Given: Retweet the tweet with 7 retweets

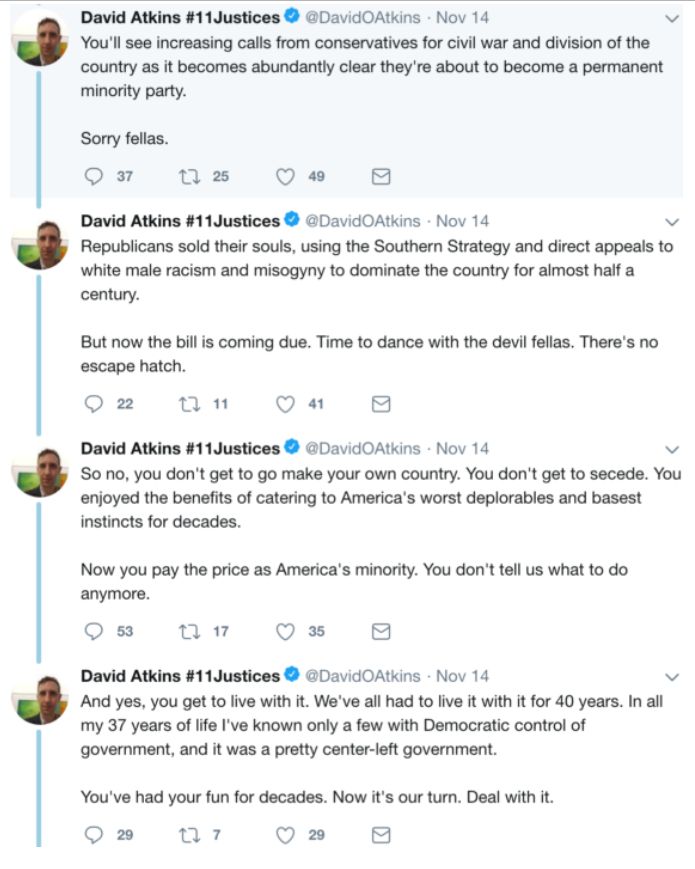Looking at the screenshot, I should (188, 833).
